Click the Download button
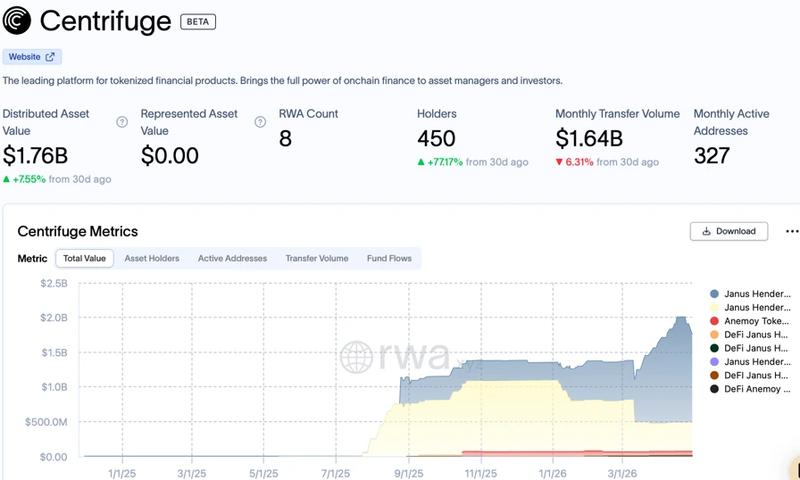 pos(729,231)
